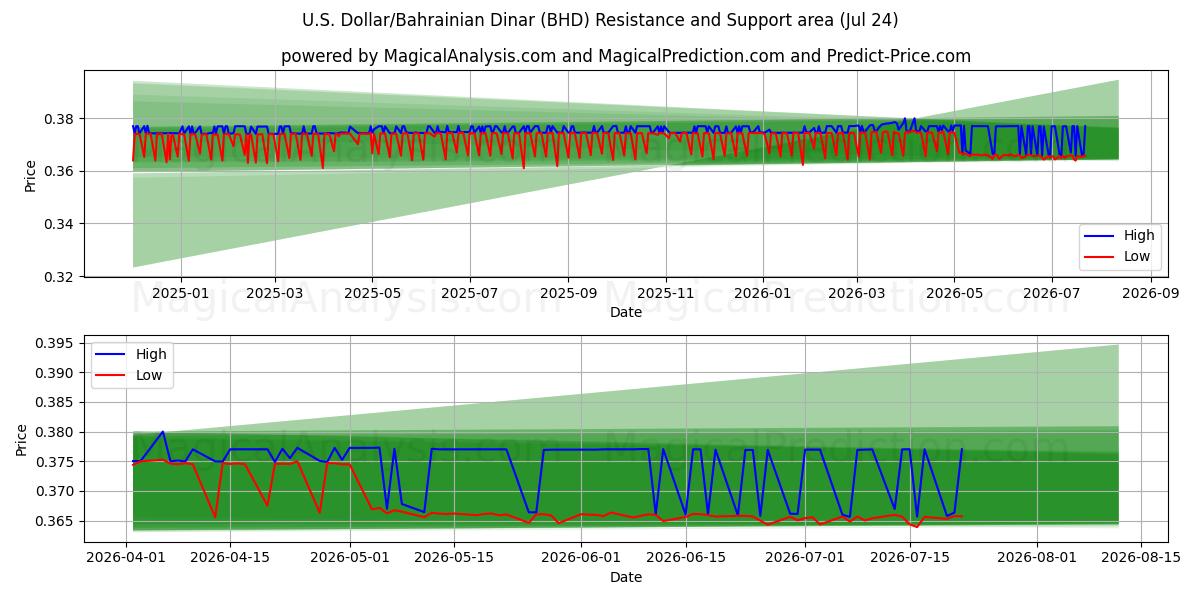Viewport: 1200px width, 600px height.
Task: Click the 2026-06-01 date tick label
Action: pyautogui.click(x=581, y=558)
